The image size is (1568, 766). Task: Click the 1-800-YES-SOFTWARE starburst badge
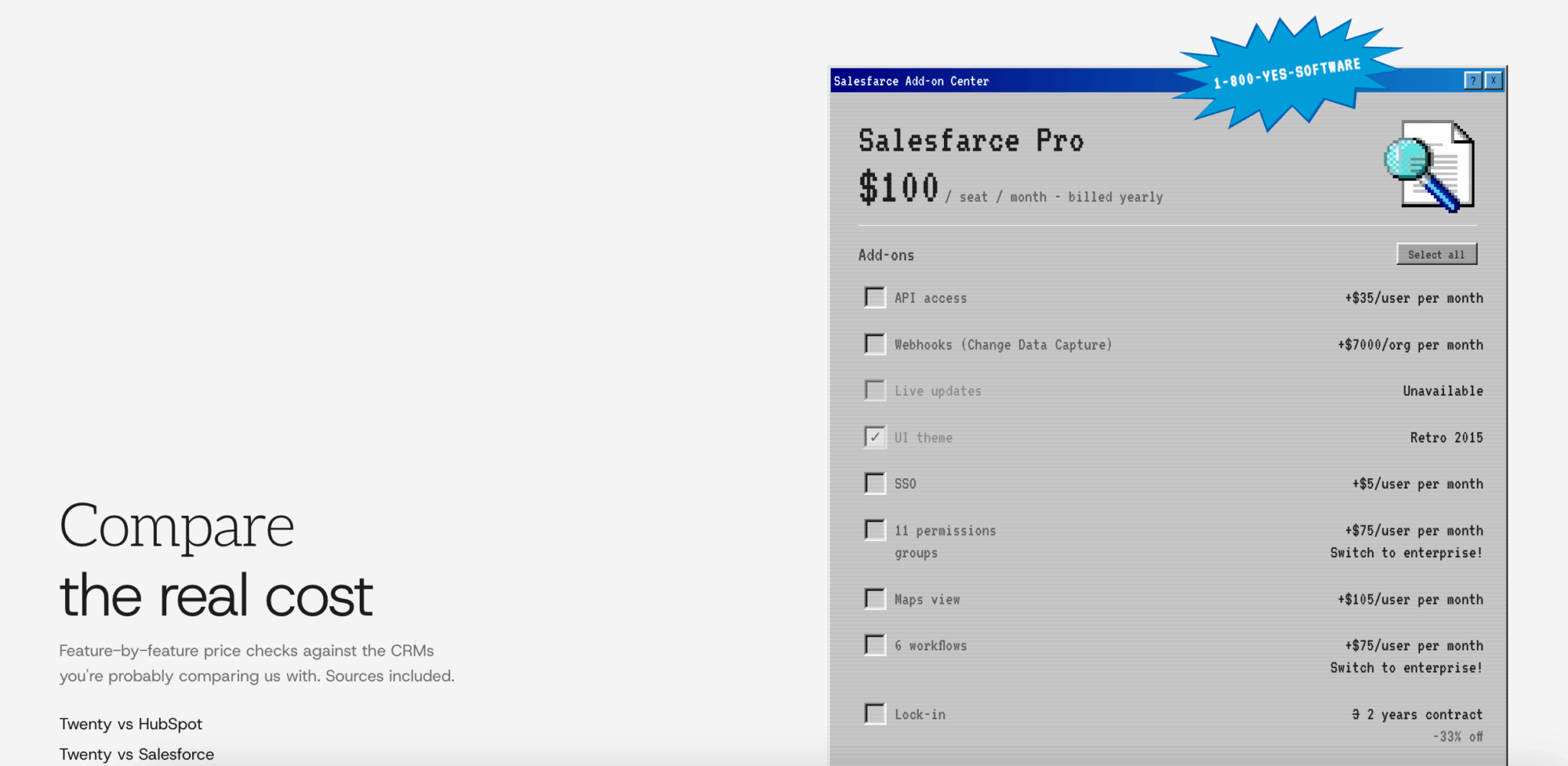(x=1288, y=73)
